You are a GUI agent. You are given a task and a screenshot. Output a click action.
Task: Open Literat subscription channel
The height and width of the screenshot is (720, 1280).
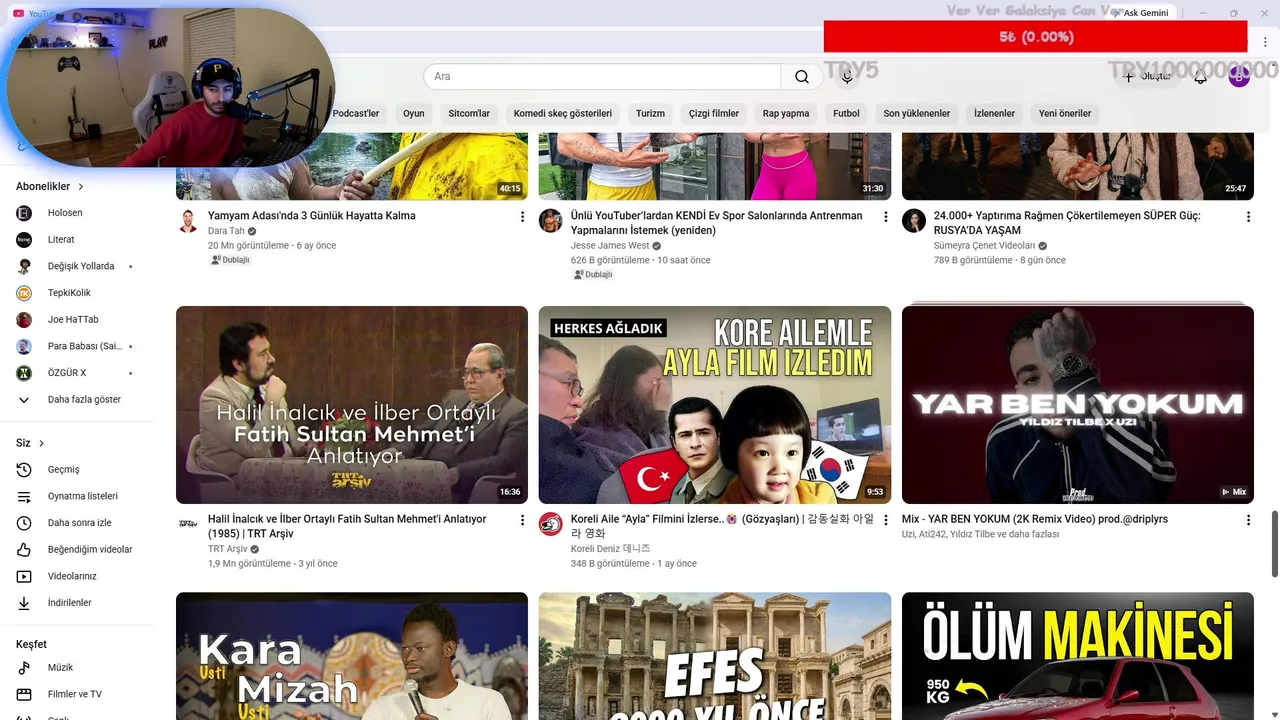tap(76, 239)
